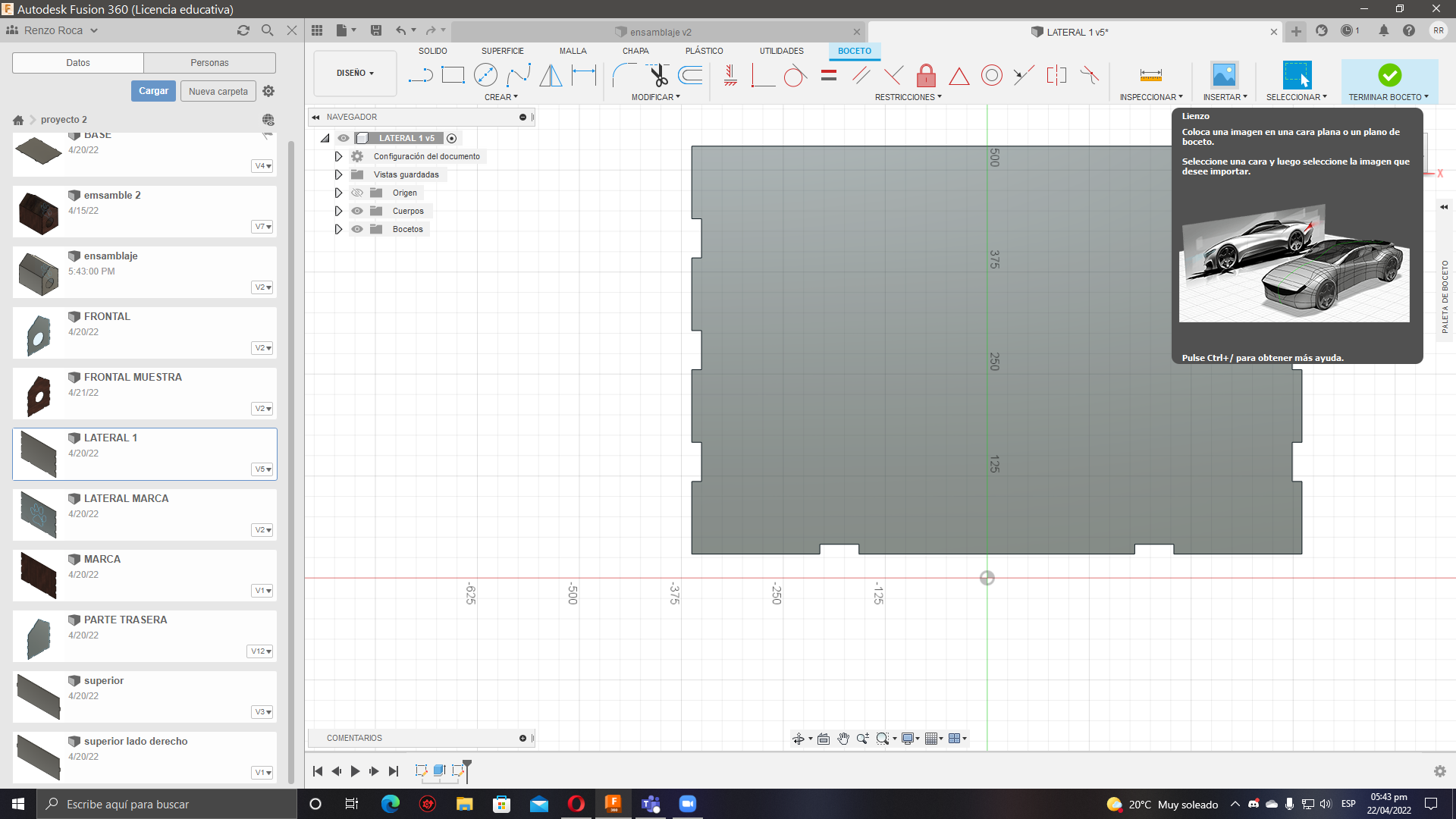Expand the Cuerpos node

tap(338, 211)
